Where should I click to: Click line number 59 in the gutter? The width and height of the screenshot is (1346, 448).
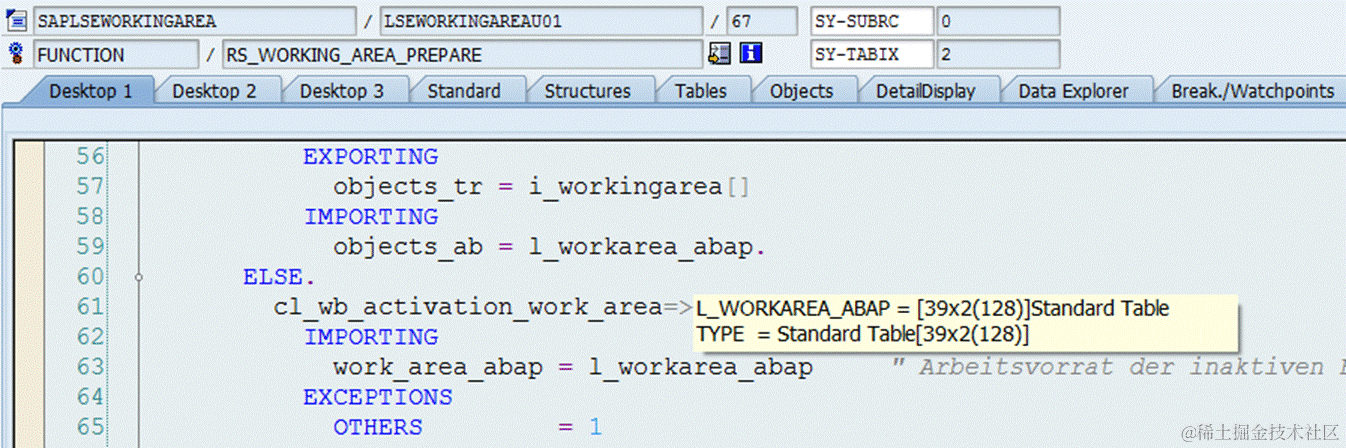89,247
